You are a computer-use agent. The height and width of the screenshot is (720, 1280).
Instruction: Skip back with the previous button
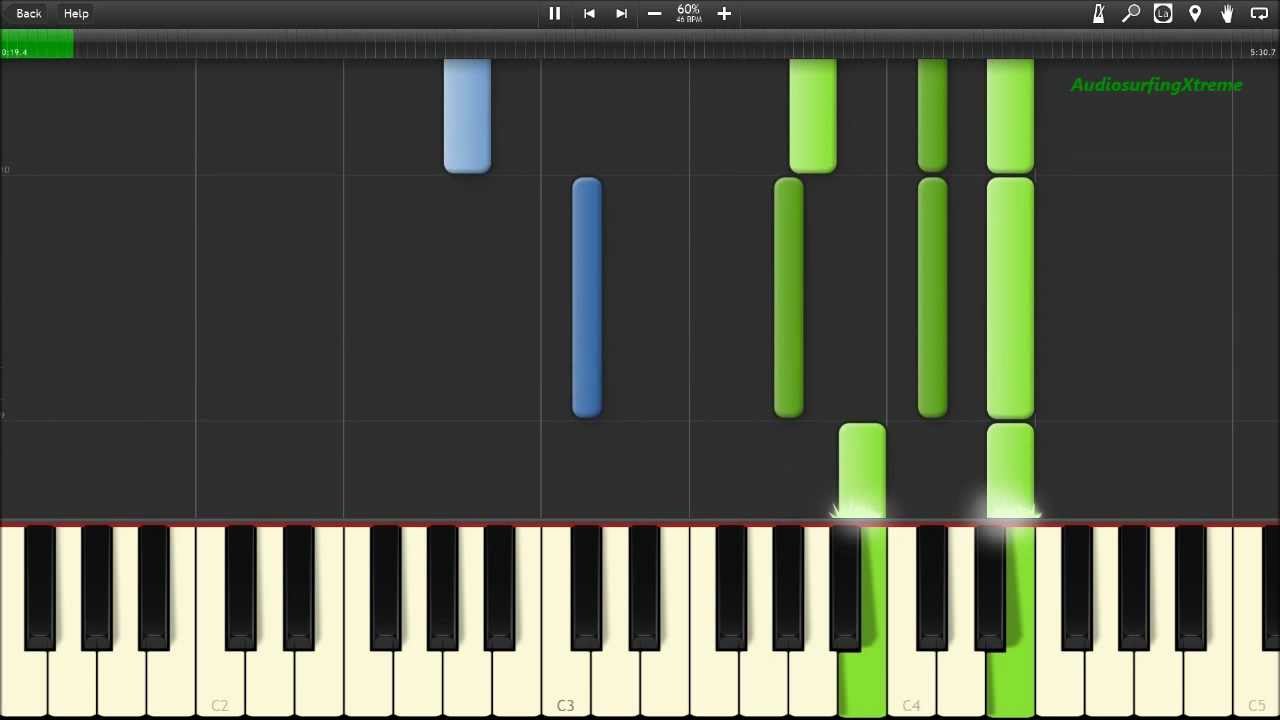coord(589,14)
